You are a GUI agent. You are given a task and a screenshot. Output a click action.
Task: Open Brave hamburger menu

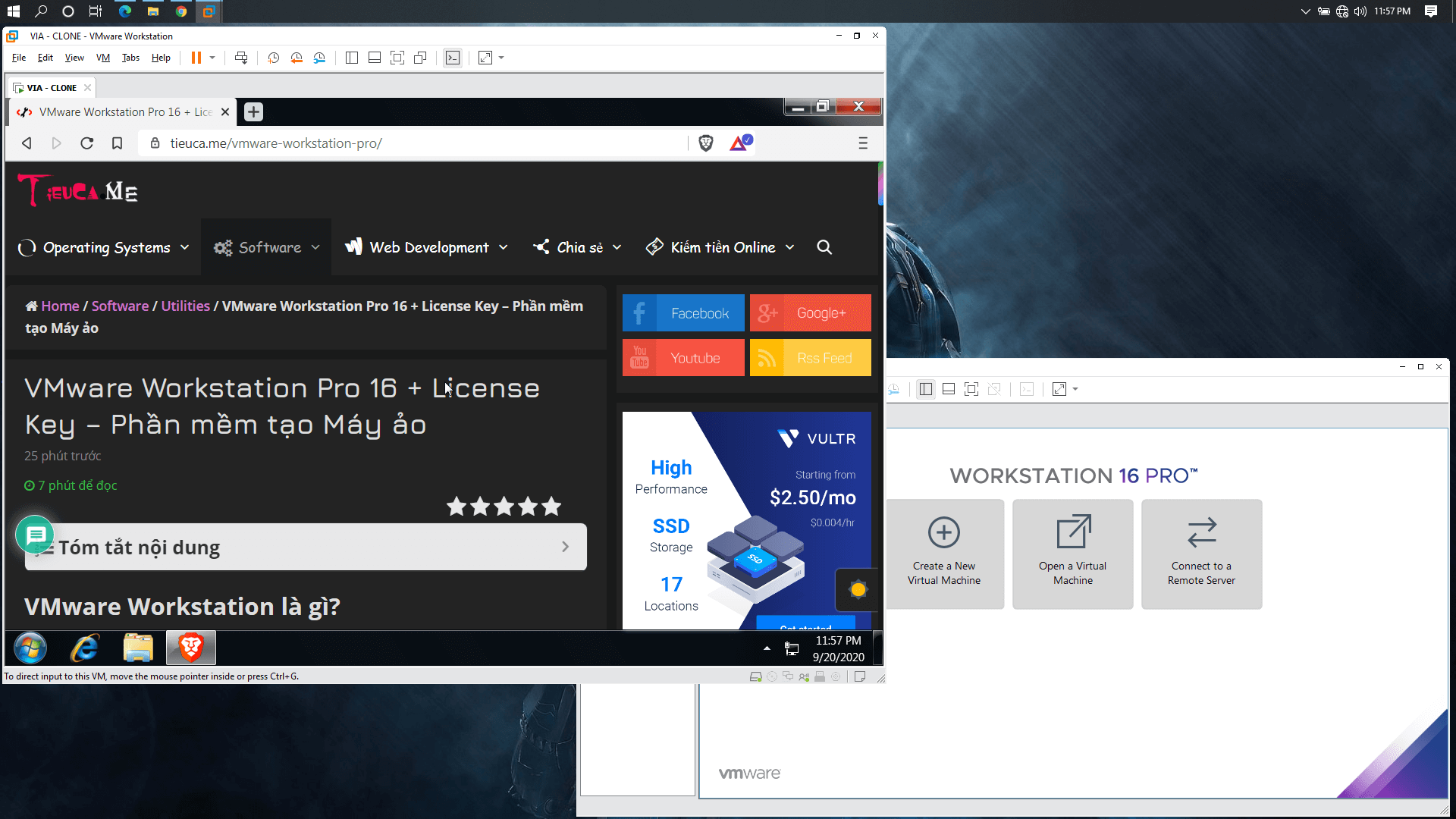(863, 143)
